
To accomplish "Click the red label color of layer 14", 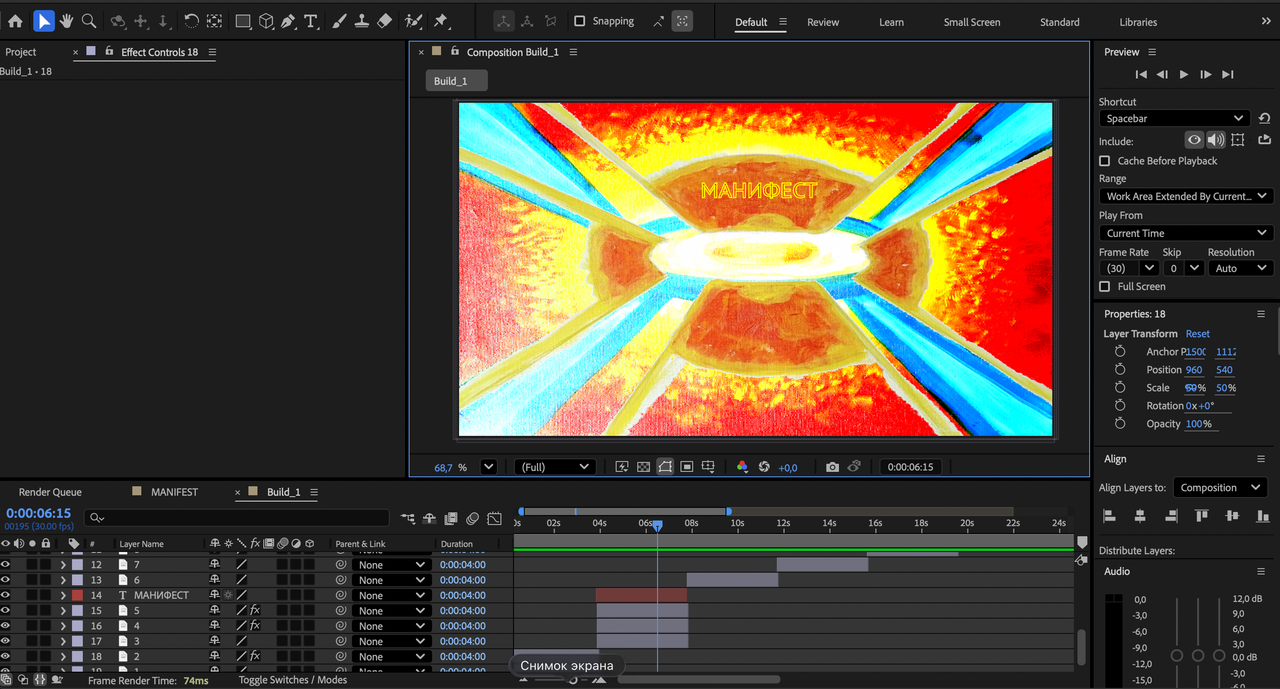I will 77,595.
